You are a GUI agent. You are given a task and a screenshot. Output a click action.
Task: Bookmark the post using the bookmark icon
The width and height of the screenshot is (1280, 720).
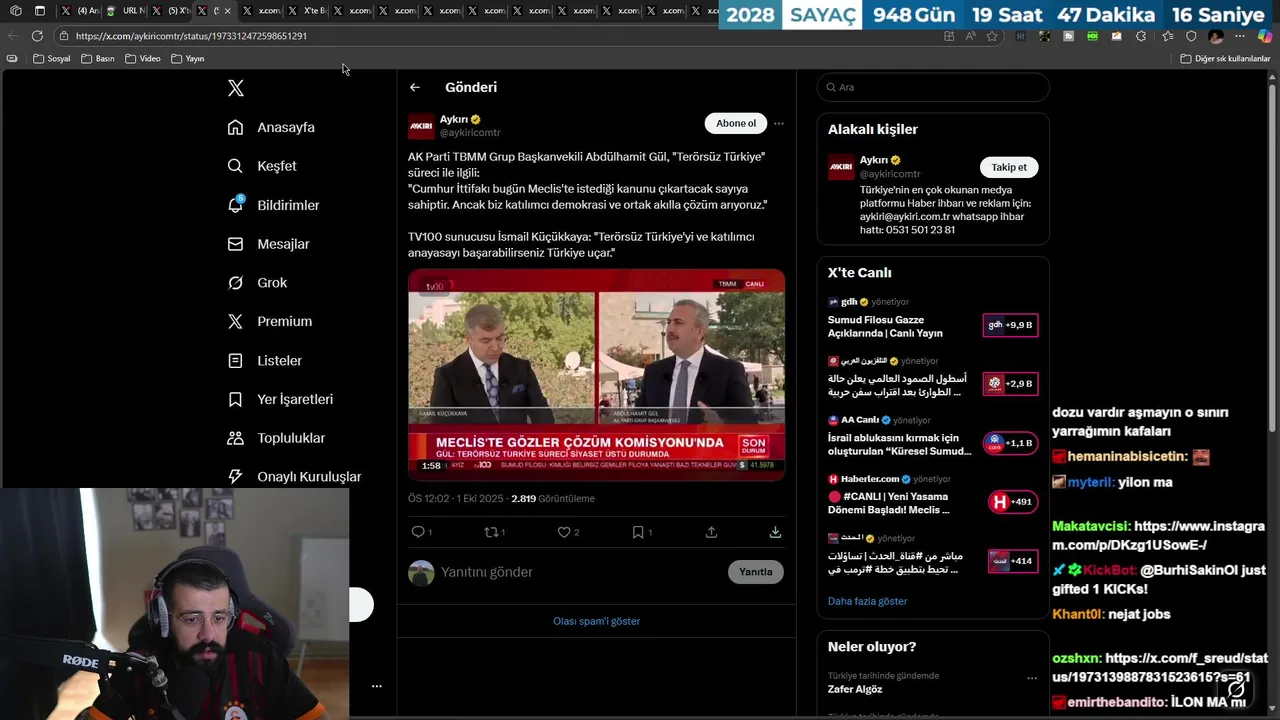638,532
